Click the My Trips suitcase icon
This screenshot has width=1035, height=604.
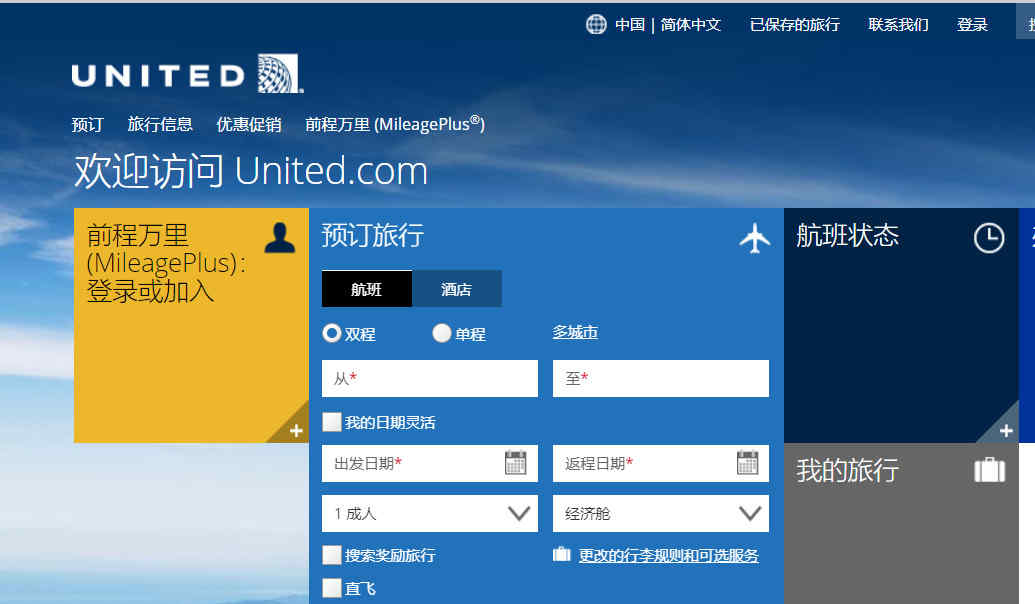coord(989,470)
